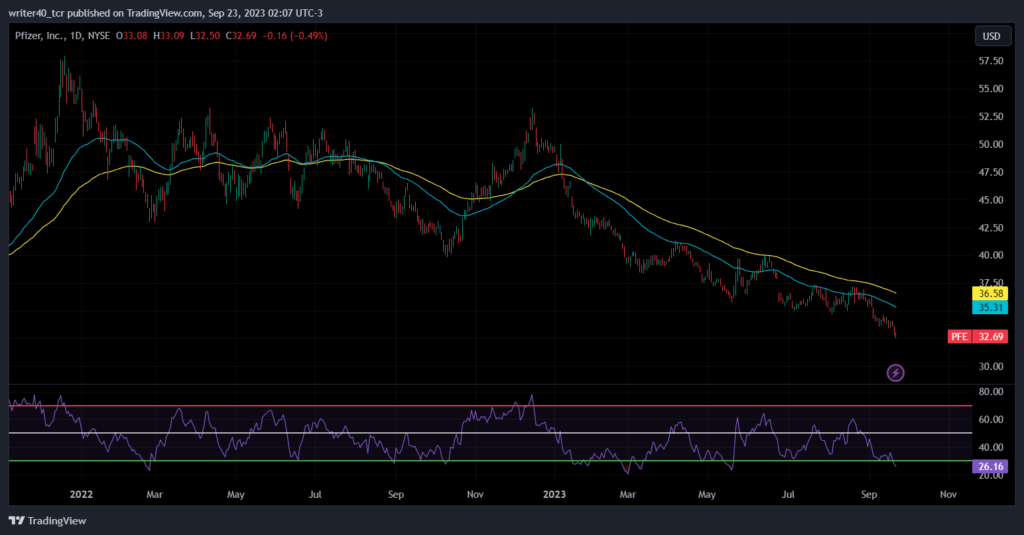Click the Nov label nearest 2023

[475, 494]
